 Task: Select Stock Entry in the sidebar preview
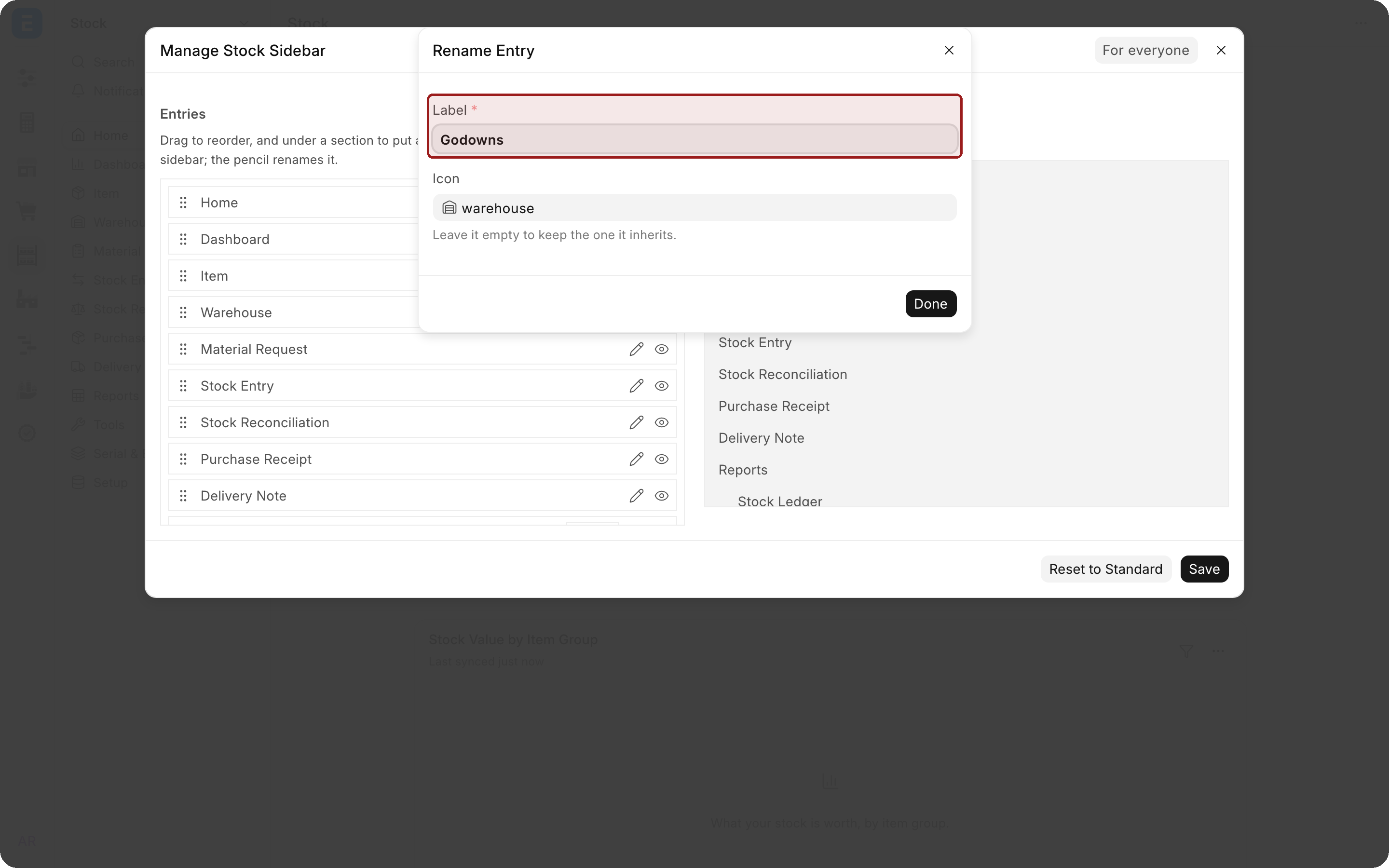[x=755, y=343]
